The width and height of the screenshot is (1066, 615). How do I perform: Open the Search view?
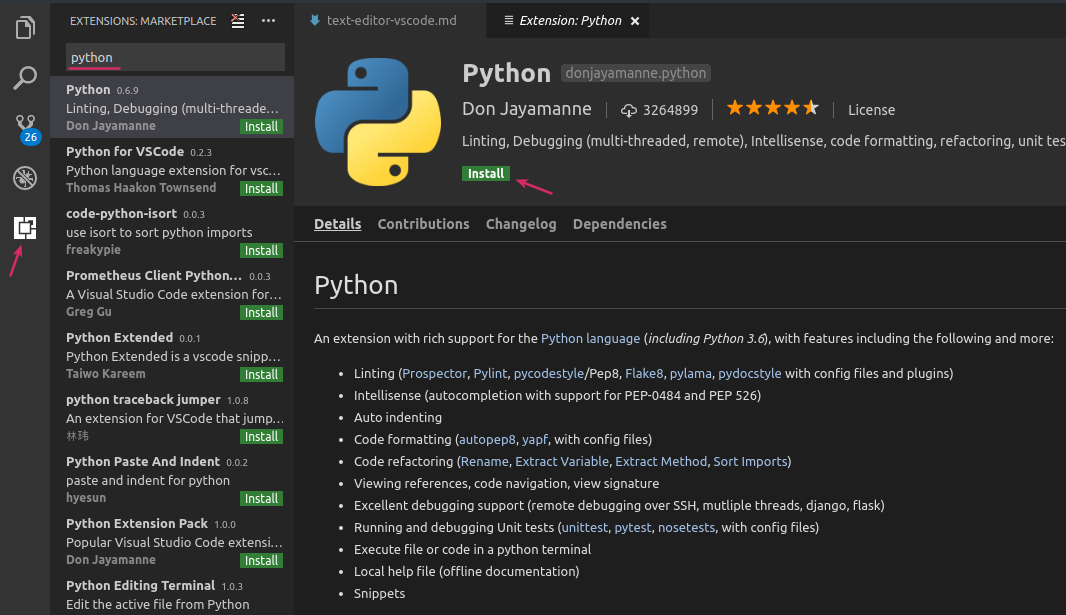point(25,77)
